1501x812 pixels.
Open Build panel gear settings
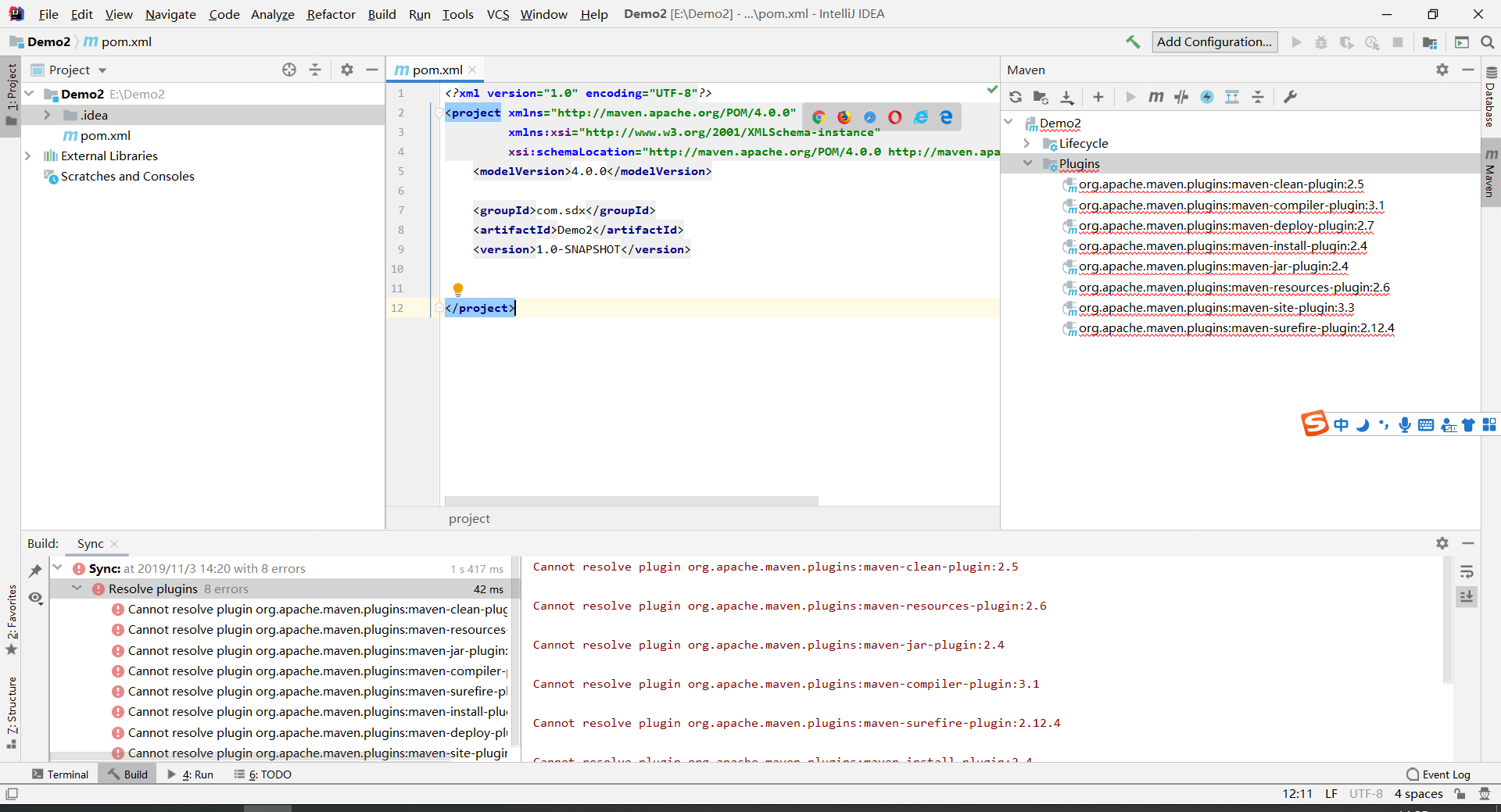tap(1442, 543)
